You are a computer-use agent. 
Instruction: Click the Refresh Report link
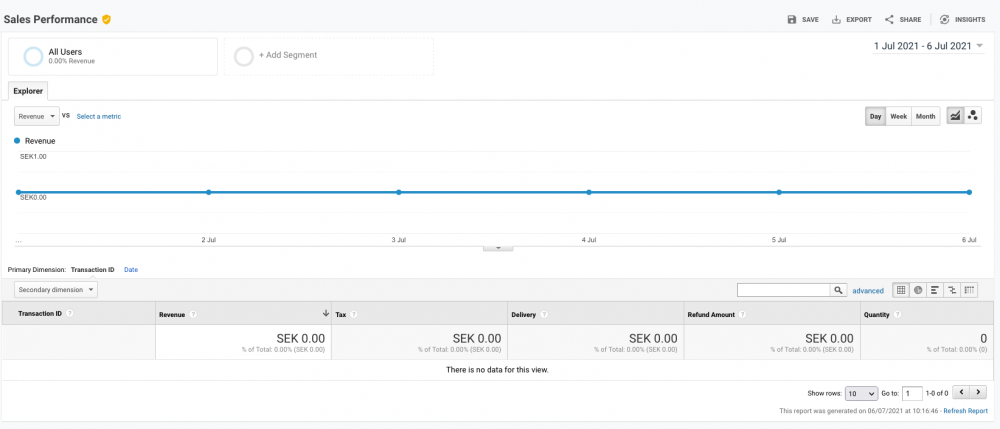(x=965, y=411)
